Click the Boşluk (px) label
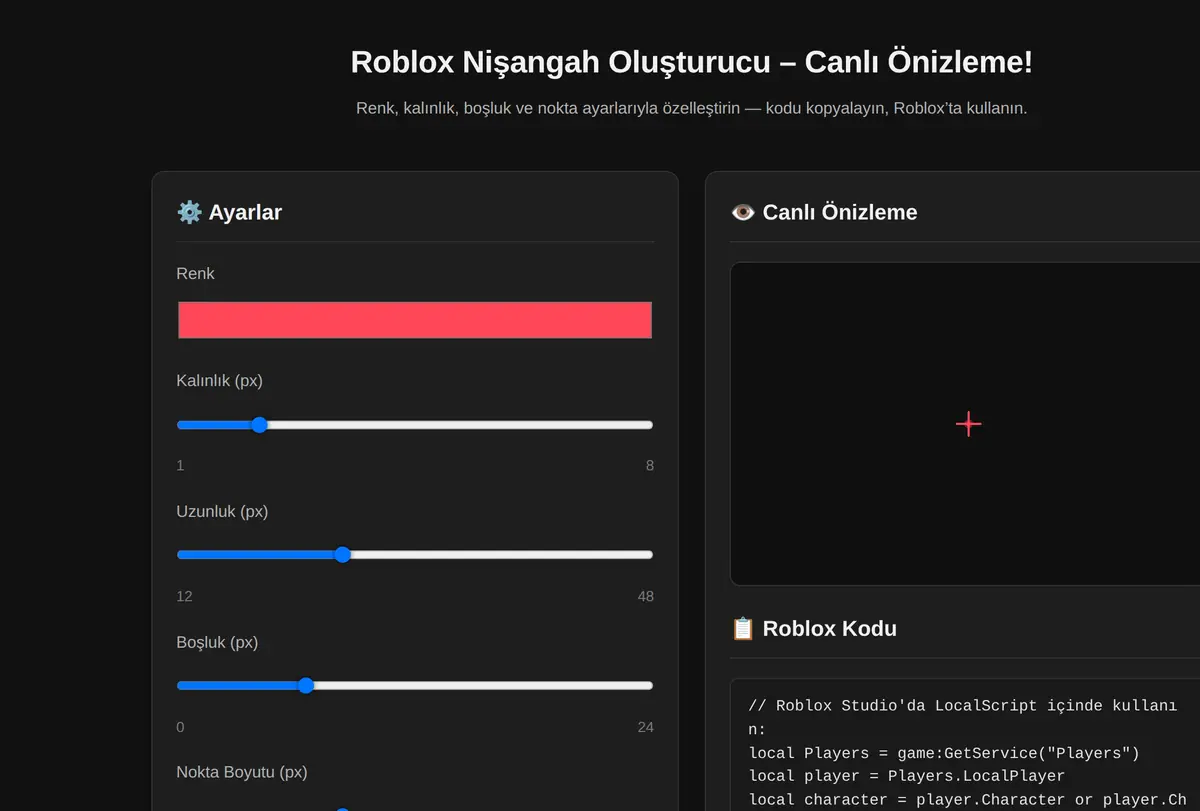1200x811 pixels. click(217, 643)
